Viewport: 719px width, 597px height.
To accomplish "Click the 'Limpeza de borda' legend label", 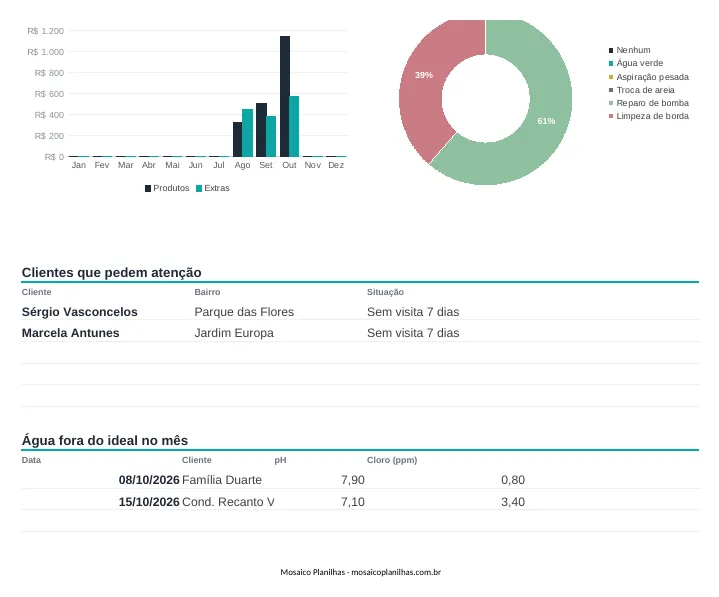I will point(653,116).
